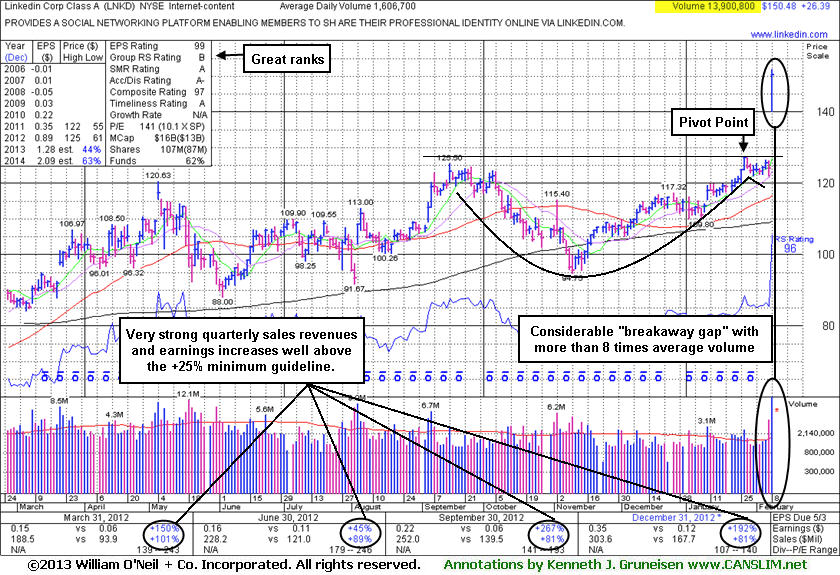Click the EPS Rating 99 row
Image resolution: width=840 pixels, height=575 pixels.
157,46
